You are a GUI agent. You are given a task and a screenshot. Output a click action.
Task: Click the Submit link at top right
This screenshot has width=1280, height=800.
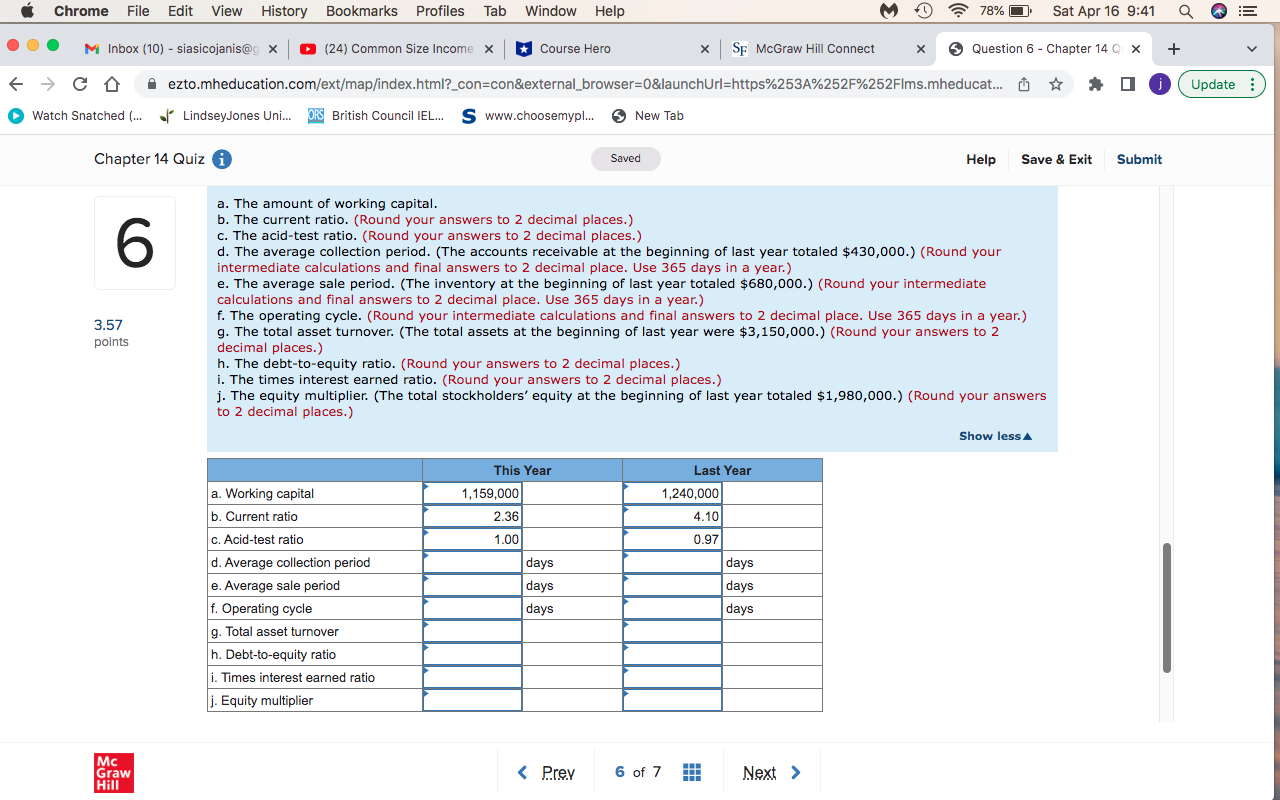(x=1139, y=159)
